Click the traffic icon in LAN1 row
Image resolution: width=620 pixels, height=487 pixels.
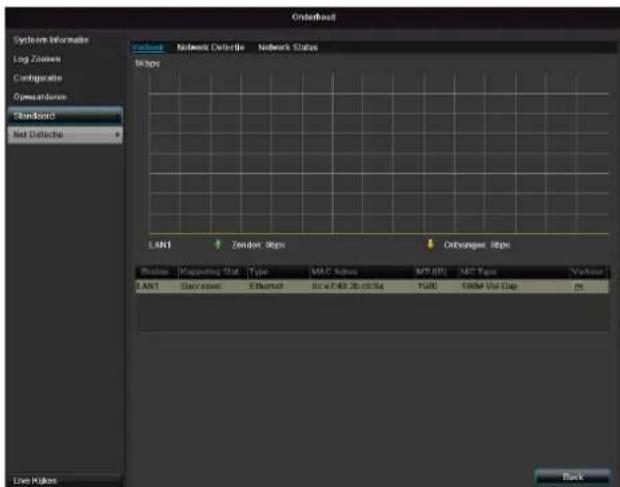coord(578,287)
